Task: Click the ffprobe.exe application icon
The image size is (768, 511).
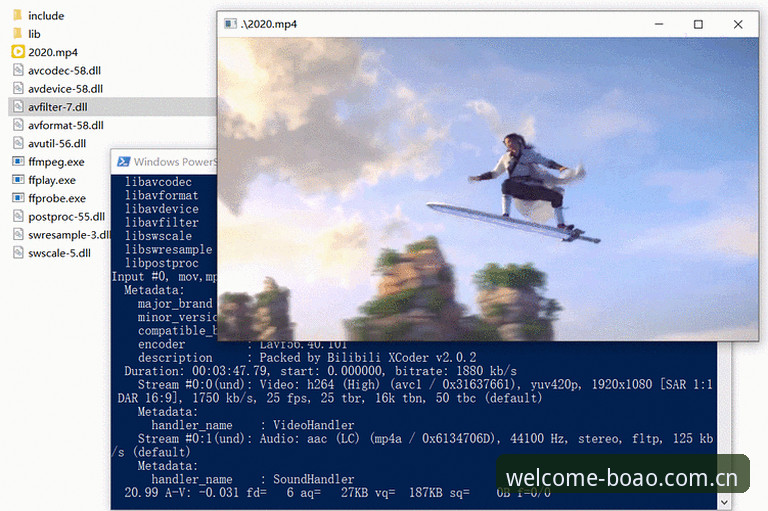Action: [18, 198]
